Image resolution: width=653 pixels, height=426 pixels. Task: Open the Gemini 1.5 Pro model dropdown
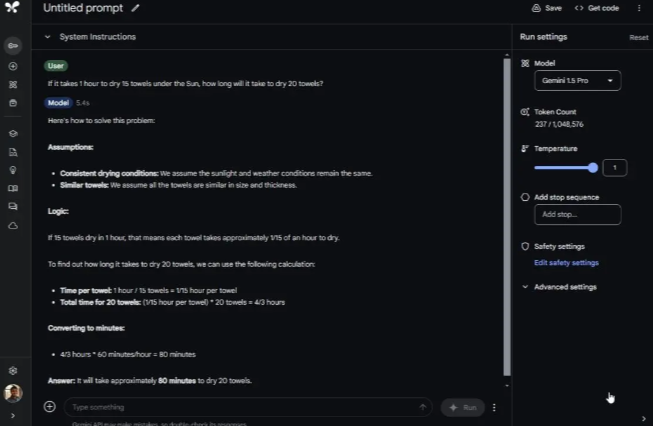tap(578, 80)
